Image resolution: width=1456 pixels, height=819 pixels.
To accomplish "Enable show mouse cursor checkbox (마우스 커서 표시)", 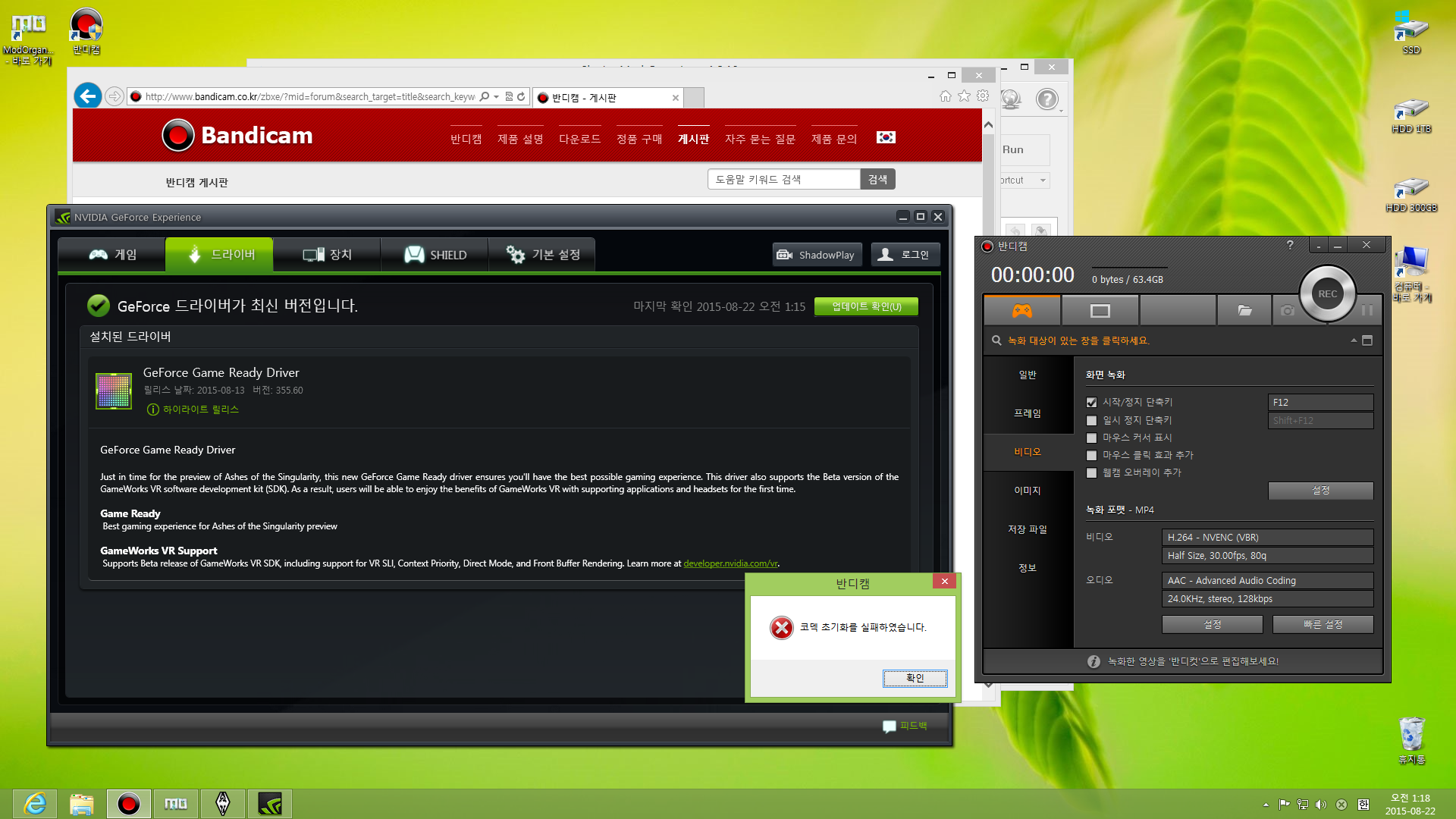I will (x=1091, y=438).
